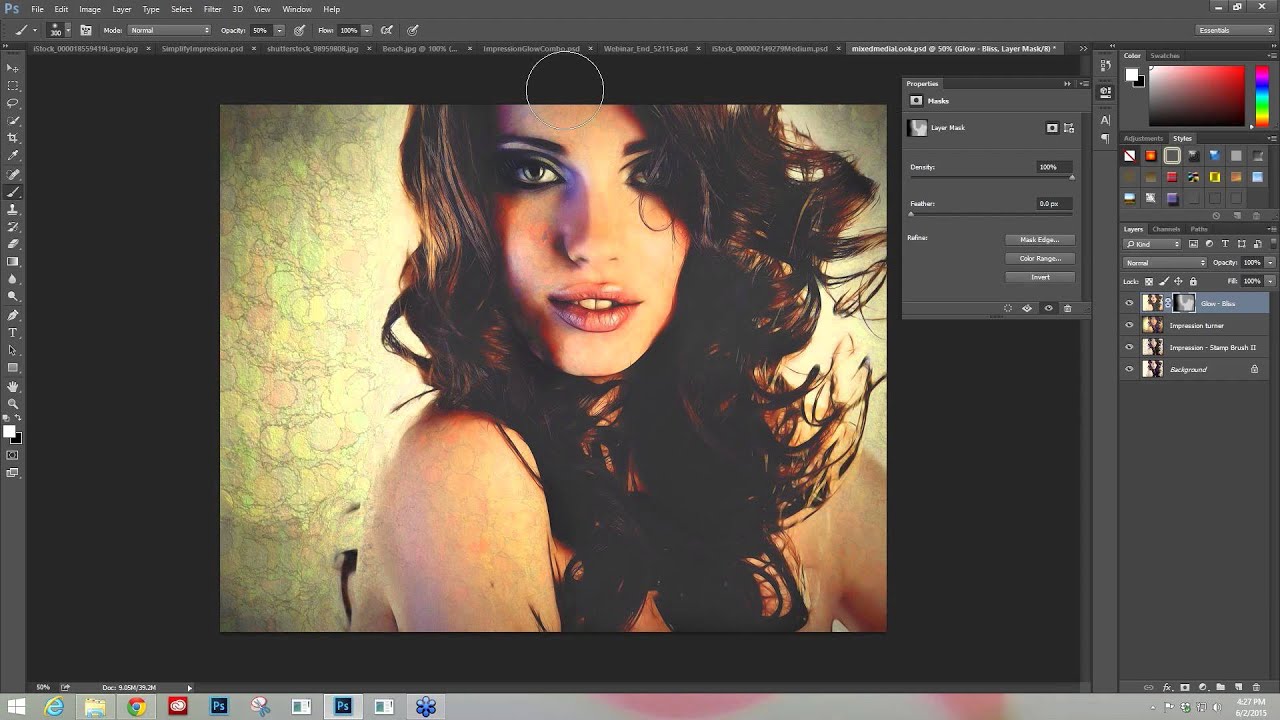Open the Image menu
The width and height of the screenshot is (1280, 720).
coord(90,9)
